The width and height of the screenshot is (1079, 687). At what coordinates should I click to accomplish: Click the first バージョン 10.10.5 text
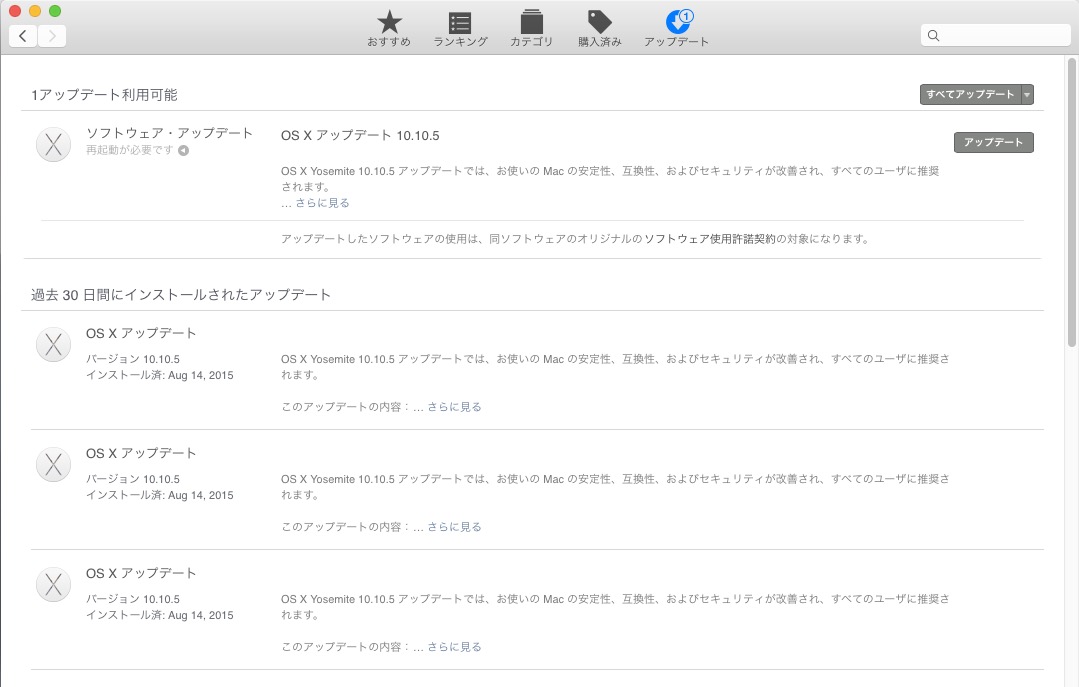pos(133,359)
